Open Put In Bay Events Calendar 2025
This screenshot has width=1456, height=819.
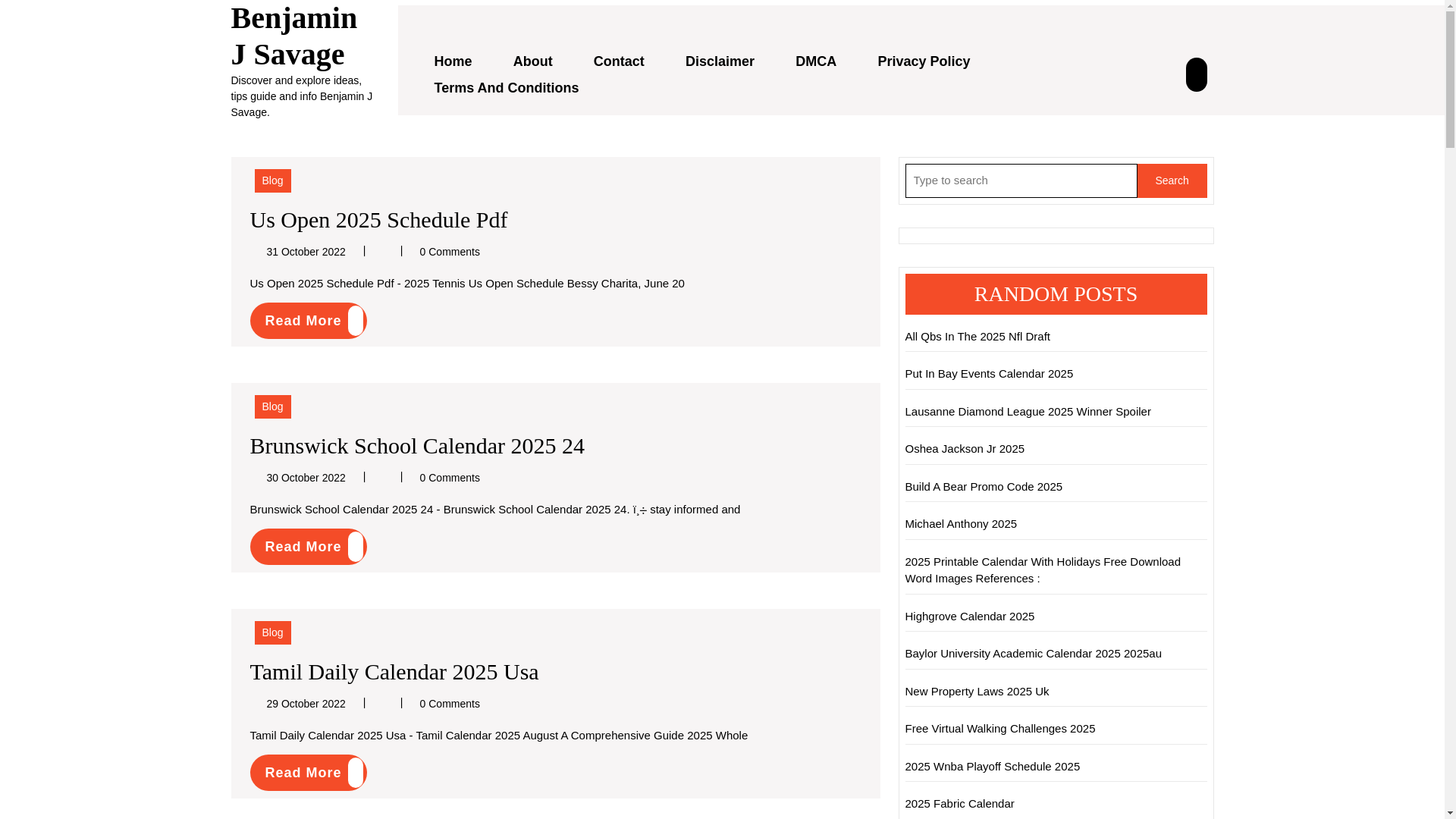[x=989, y=374]
